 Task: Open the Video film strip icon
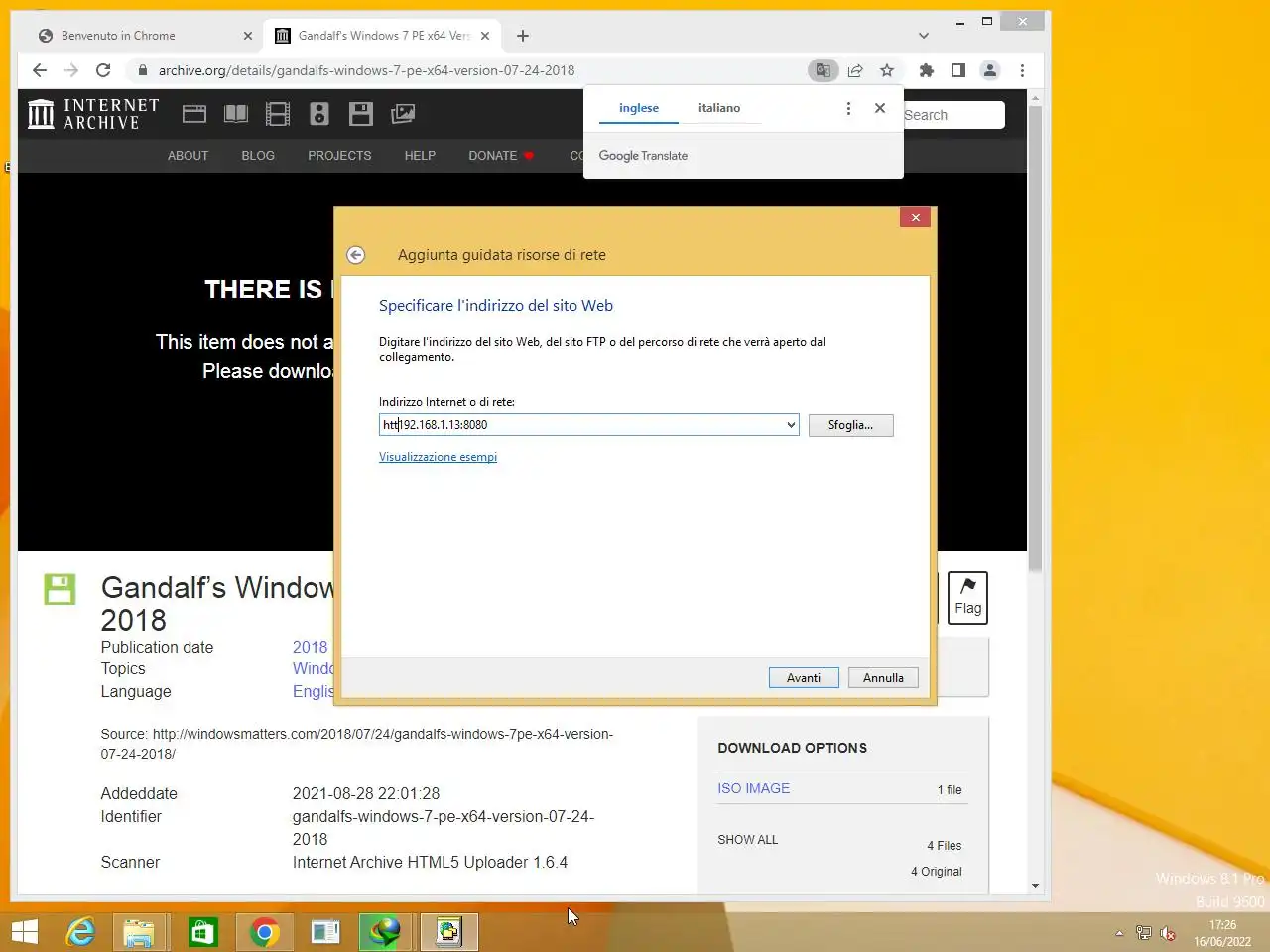tap(278, 114)
